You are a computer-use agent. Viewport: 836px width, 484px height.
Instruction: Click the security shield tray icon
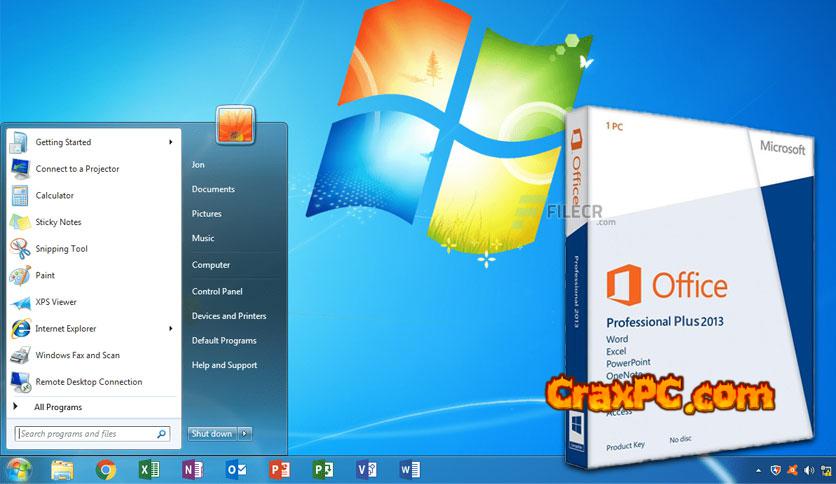click(776, 470)
